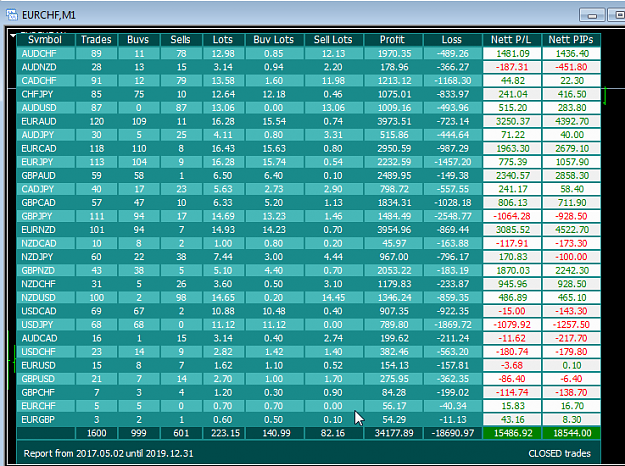
Task: Select the EURGBP symbol cell
Action: [x=45, y=419]
